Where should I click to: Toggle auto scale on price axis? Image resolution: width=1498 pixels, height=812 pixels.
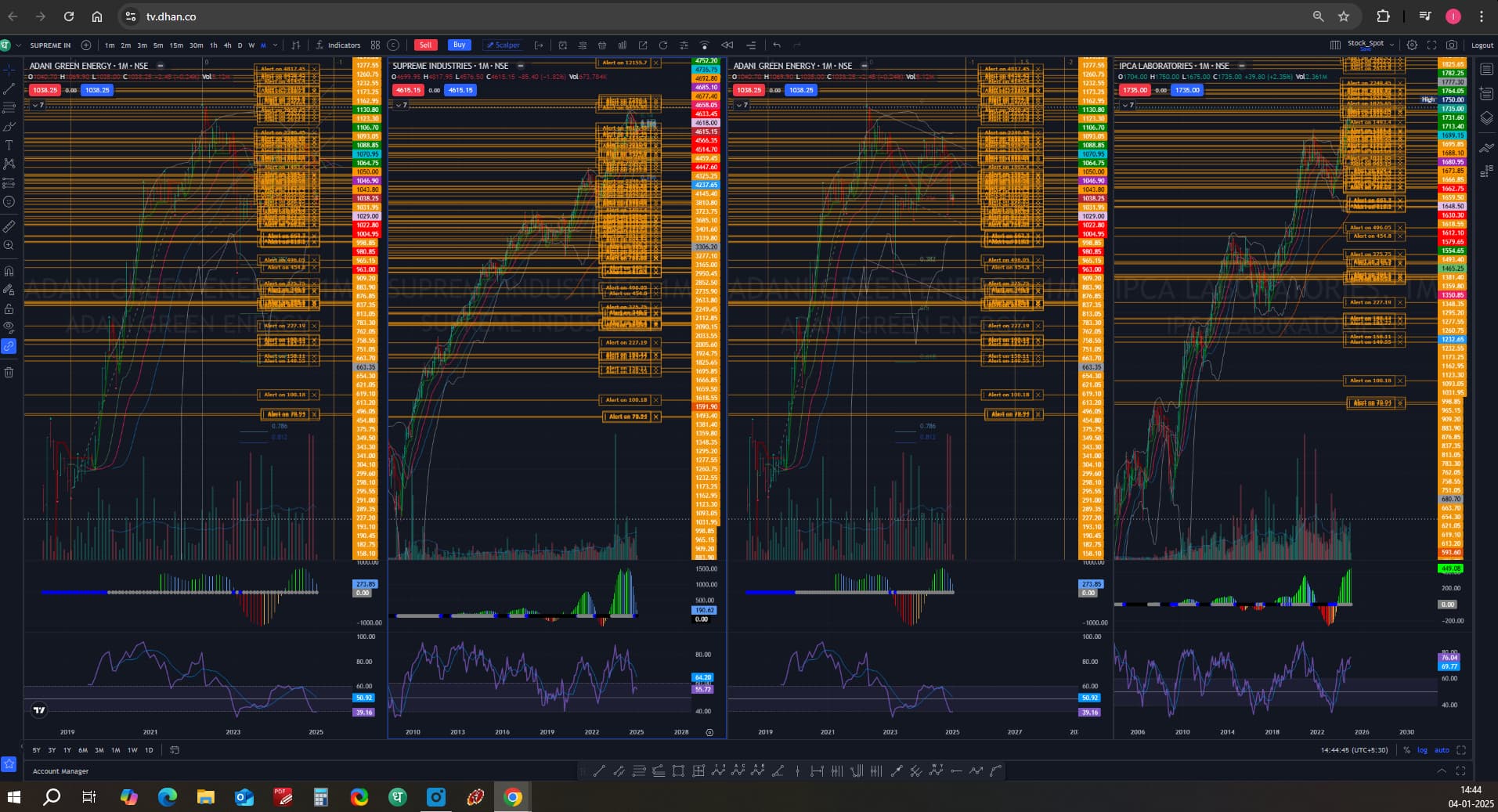pyautogui.click(x=1441, y=750)
